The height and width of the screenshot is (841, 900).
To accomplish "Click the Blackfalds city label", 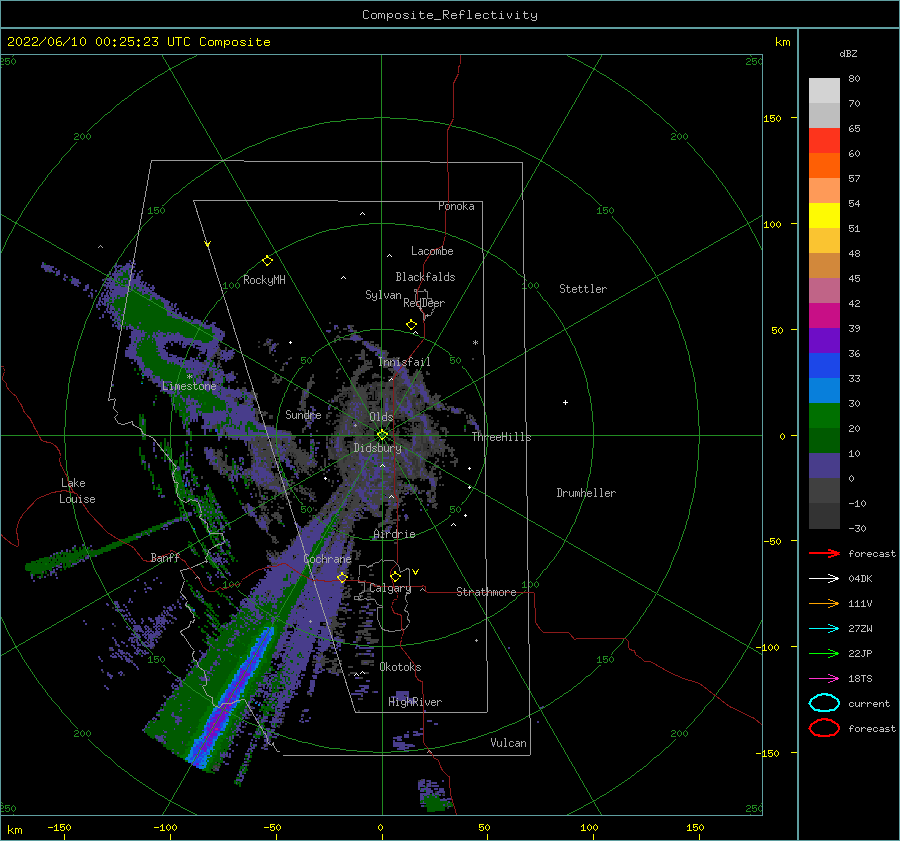I will pyautogui.click(x=425, y=277).
